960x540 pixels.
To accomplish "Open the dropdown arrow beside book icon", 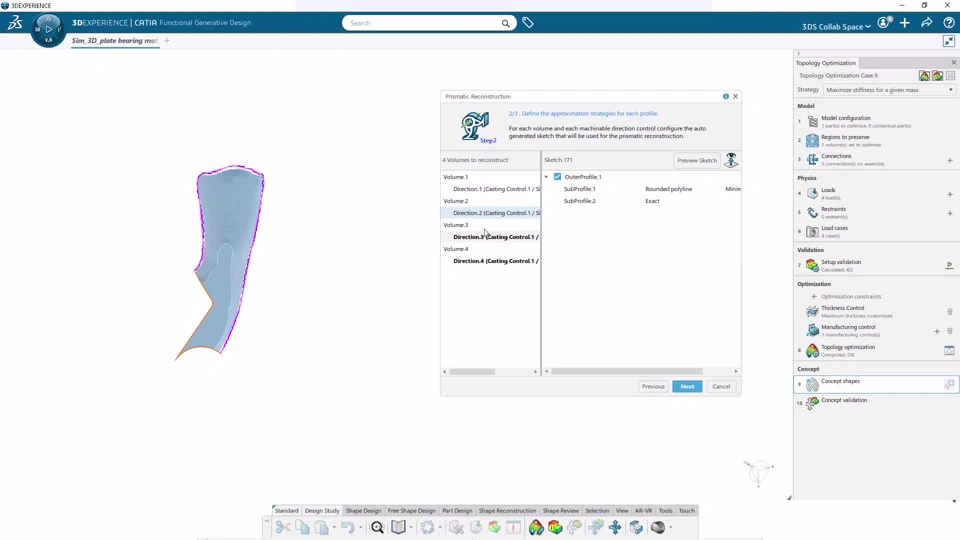I will point(410,527).
